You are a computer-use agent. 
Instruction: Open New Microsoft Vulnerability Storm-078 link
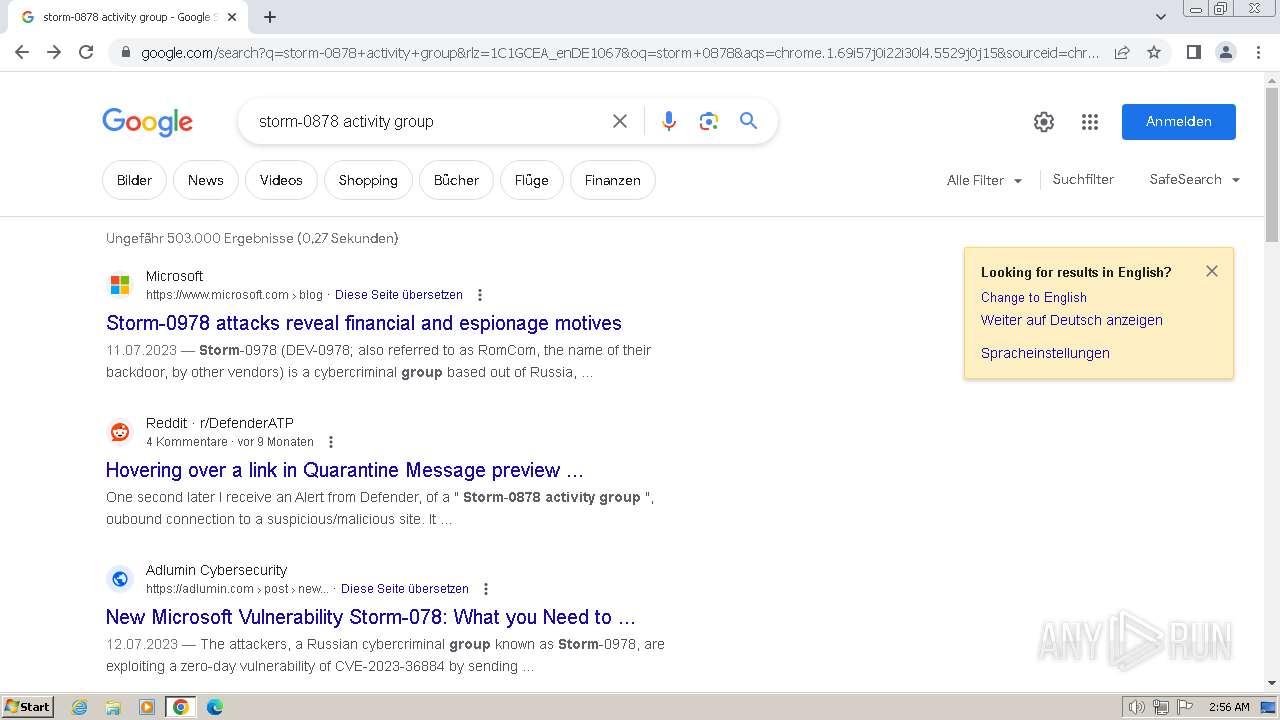point(371,617)
